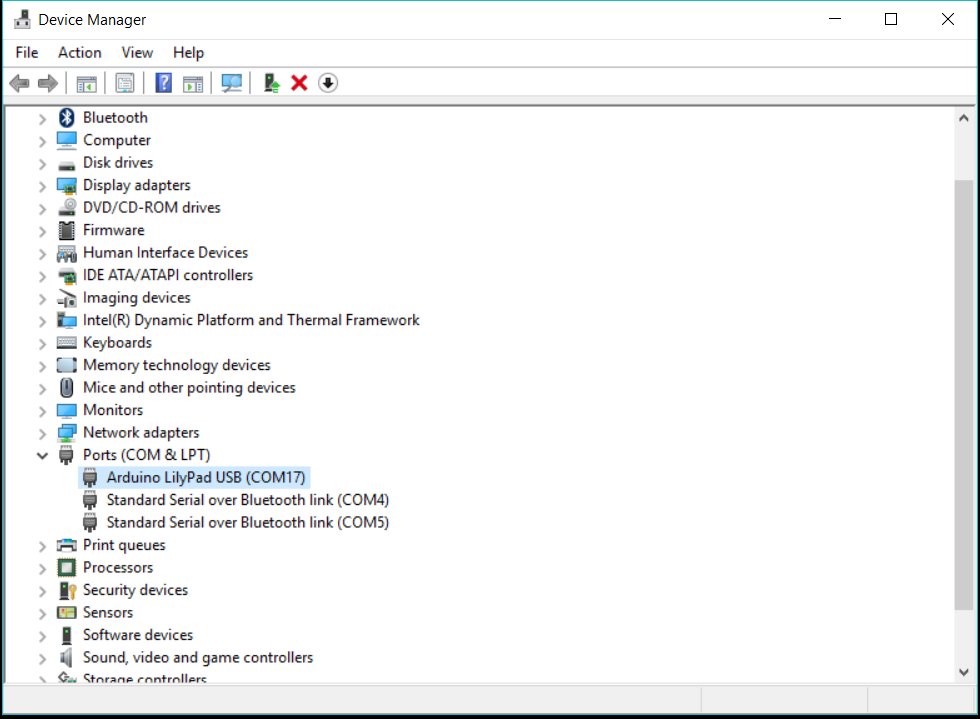Screen dimensions: 980x719
Task: Expand the Sensors node
Action: (42, 613)
